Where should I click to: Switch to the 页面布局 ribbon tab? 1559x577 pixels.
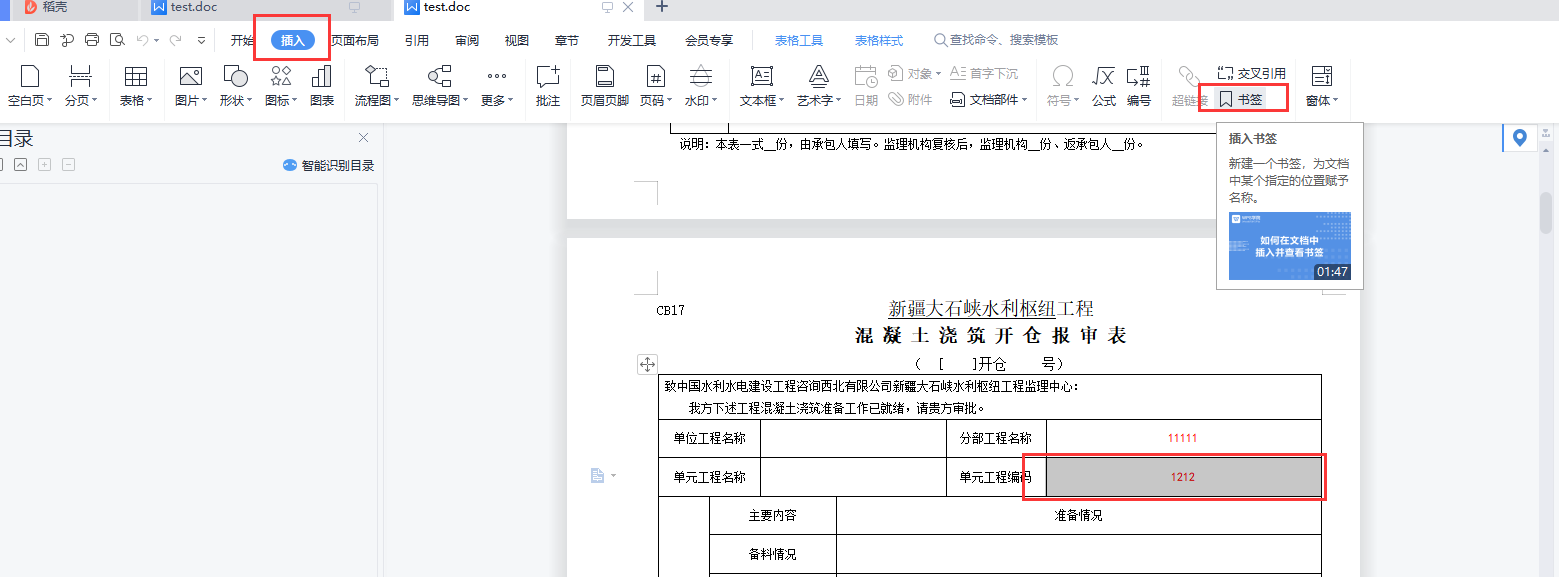click(x=355, y=40)
